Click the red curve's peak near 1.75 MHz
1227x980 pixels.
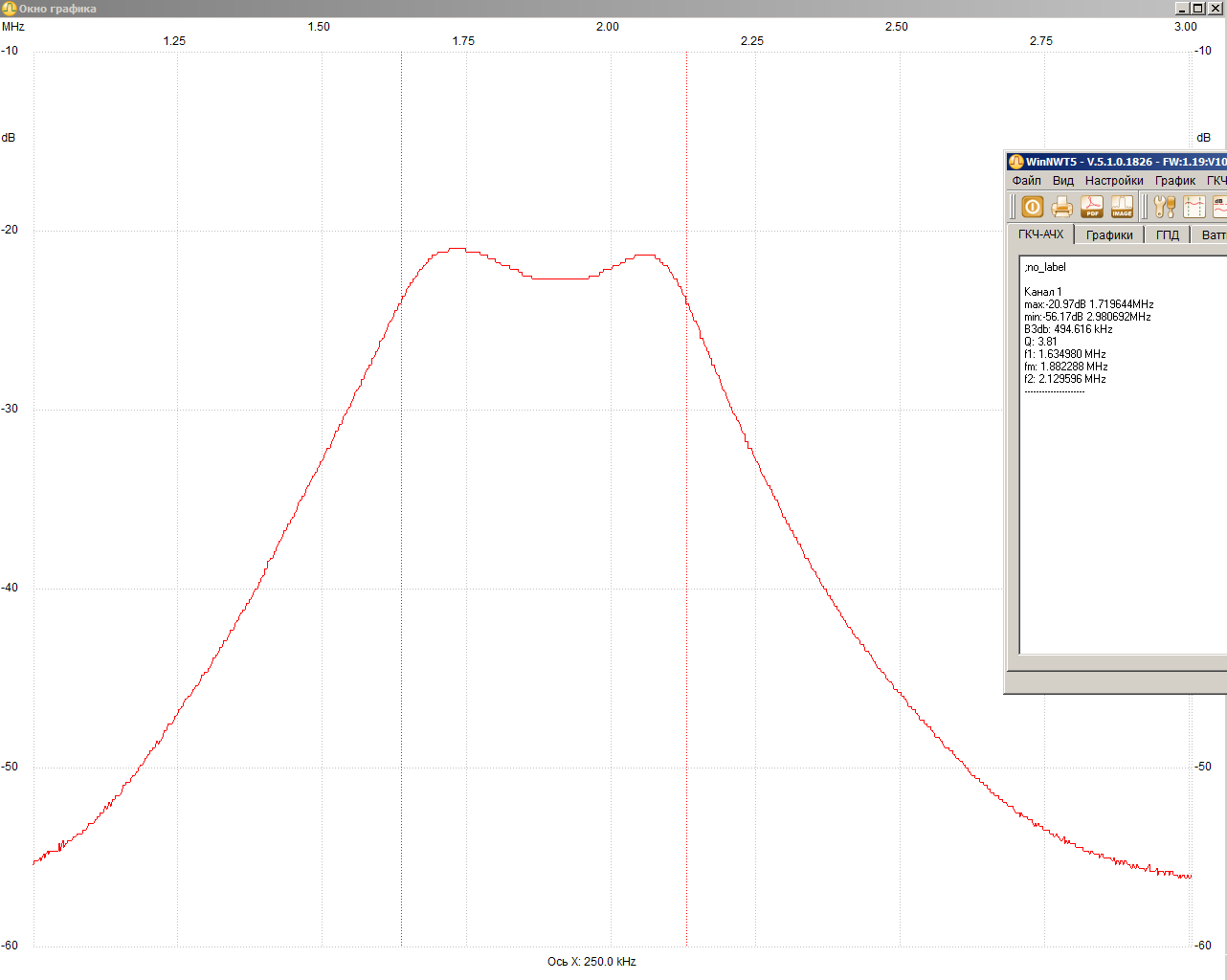coord(457,249)
